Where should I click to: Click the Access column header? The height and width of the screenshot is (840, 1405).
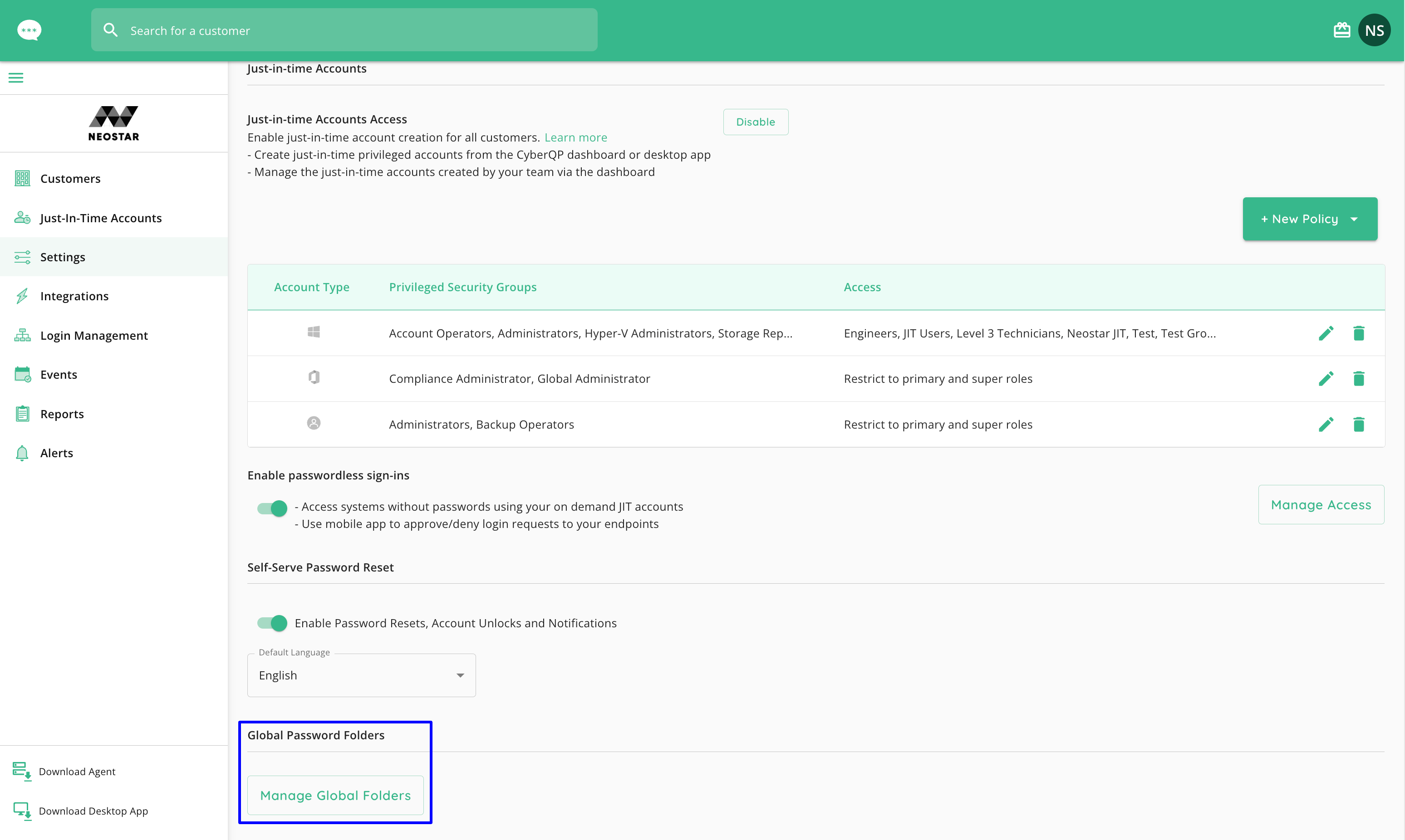pyautogui.click(x=862, y=287)
